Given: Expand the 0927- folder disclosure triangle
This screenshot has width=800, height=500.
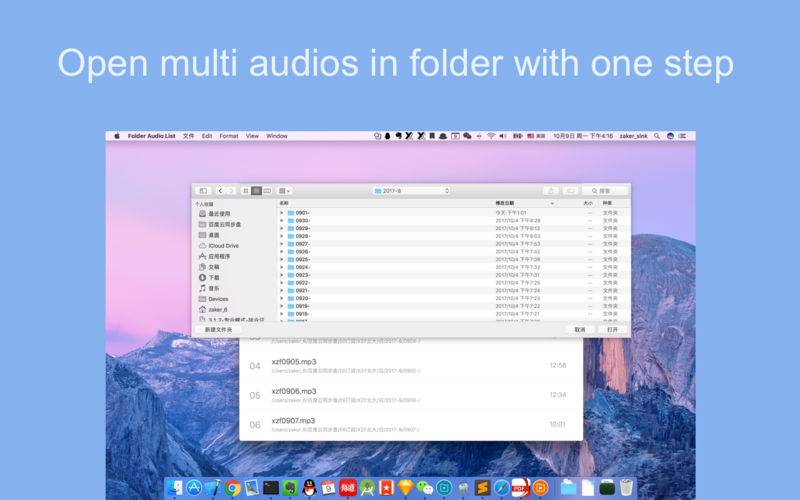Looking at the screenshot, I should pos(282,244).
